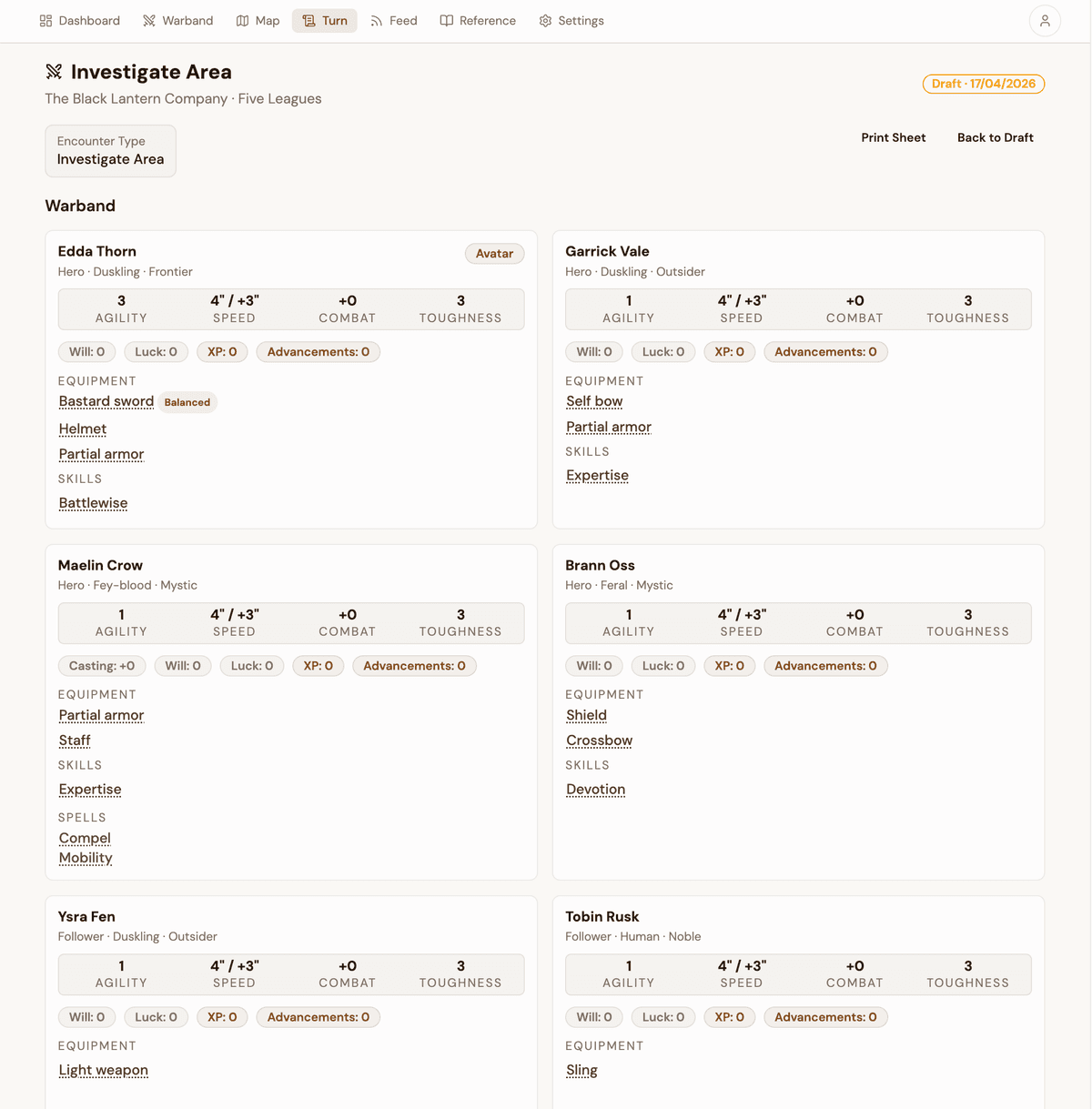Screen dimensions: 1092x1109
Task: Open the user profile icon
Action: coord(1045,21)
